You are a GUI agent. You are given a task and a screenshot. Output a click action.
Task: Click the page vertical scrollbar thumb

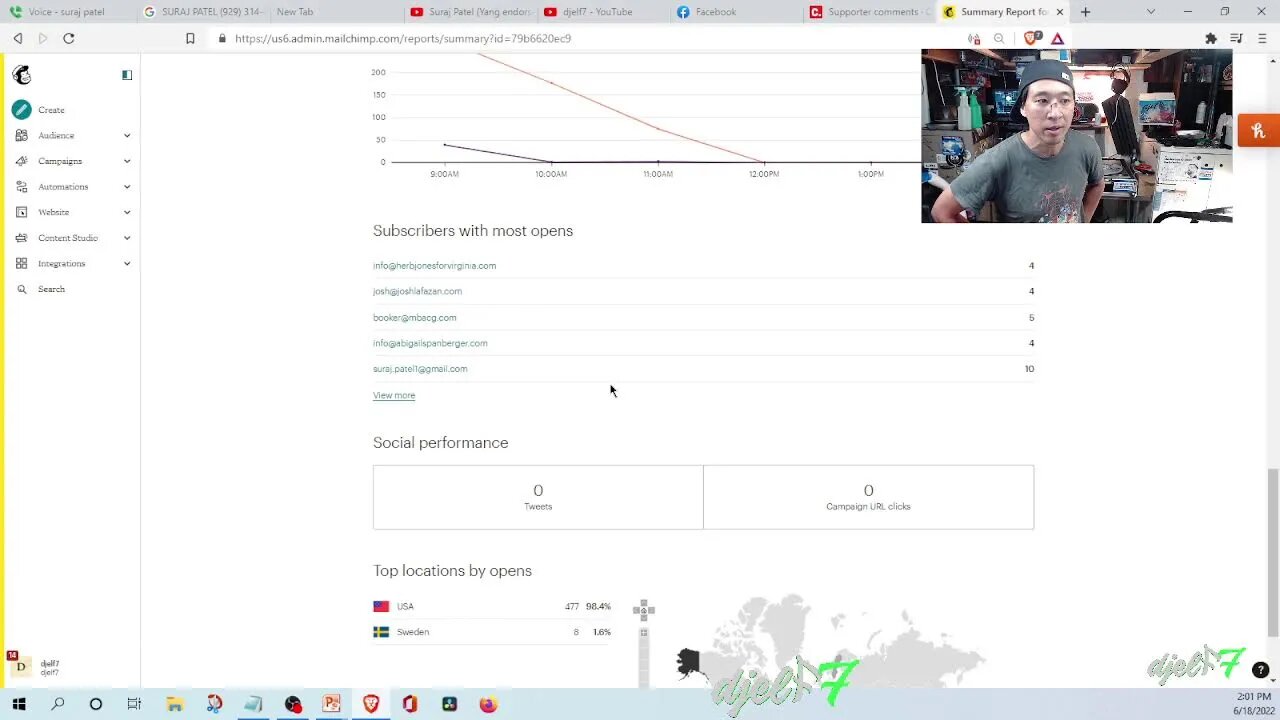coord(1272,550)
